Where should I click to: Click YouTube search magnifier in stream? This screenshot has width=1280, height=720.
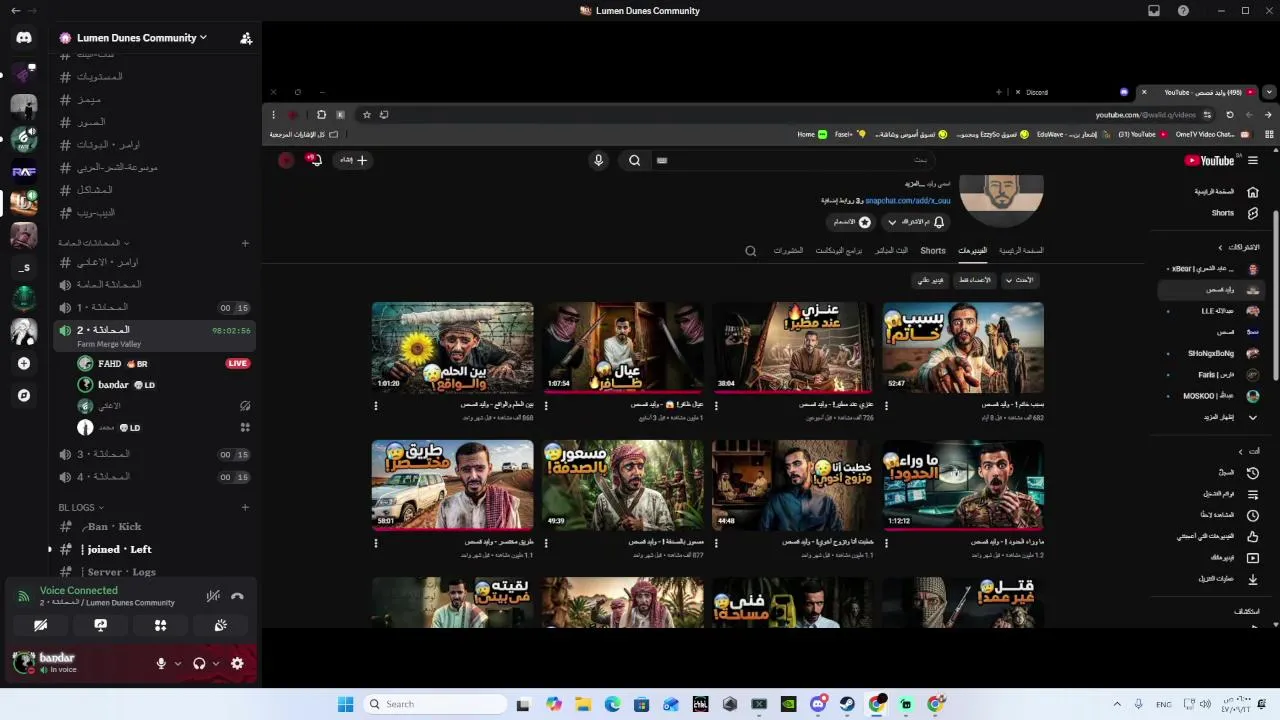tap(634, 160)
